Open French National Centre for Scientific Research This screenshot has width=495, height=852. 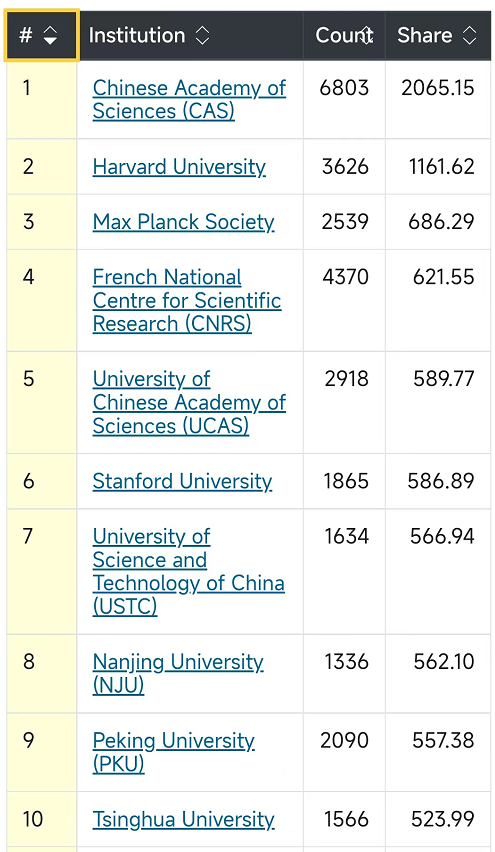187,300
